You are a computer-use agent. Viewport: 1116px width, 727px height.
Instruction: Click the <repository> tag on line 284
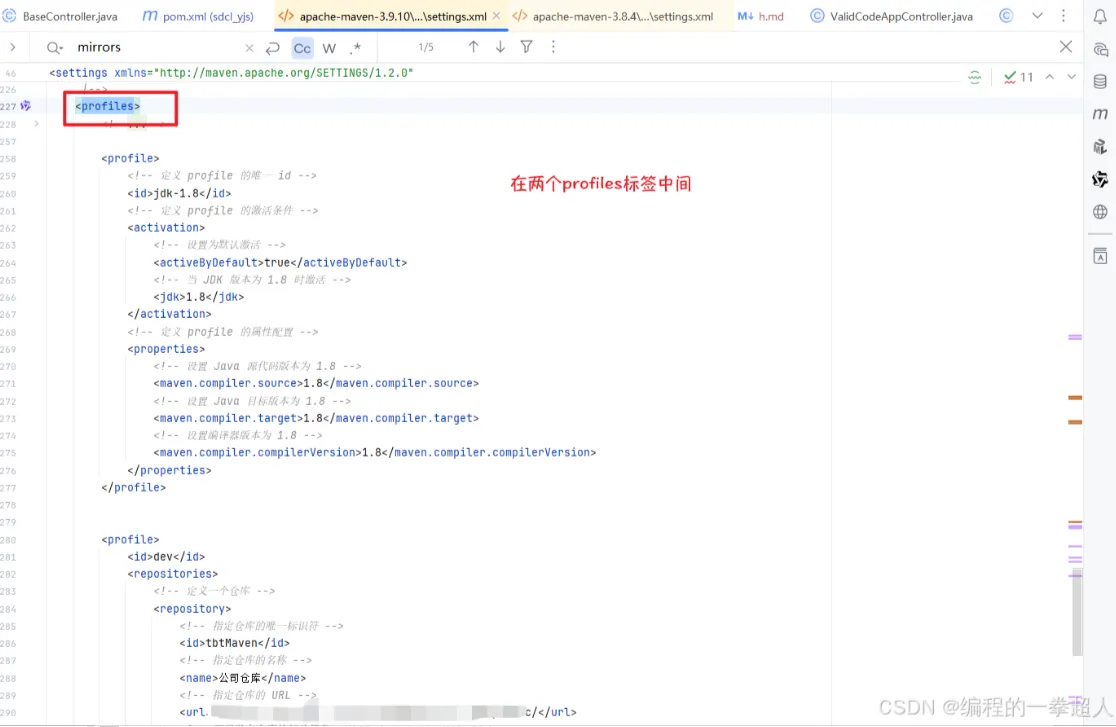192,609
